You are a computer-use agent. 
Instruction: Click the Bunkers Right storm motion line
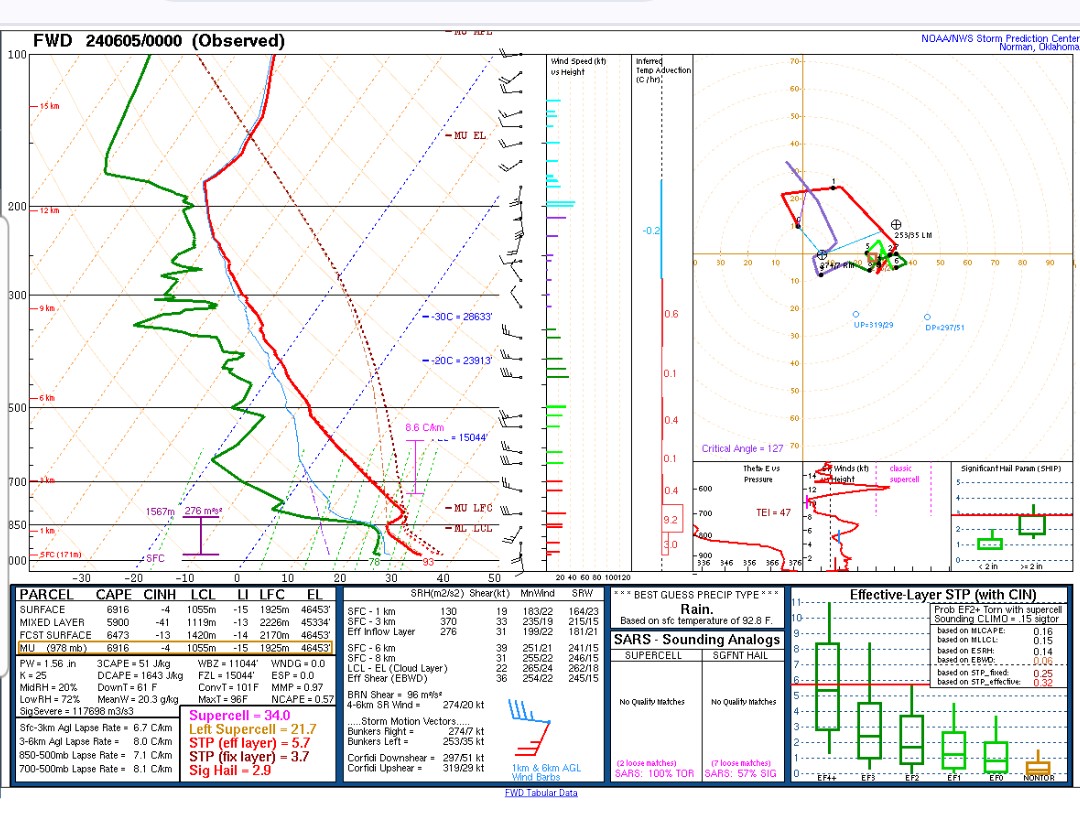[x=416, y=731]
